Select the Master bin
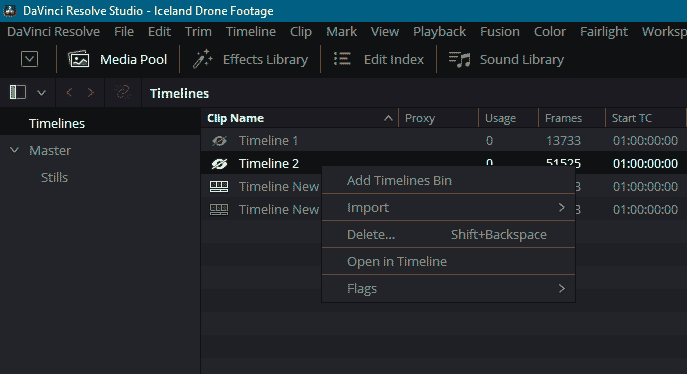The image size is (687, 374). coord(50,150)
